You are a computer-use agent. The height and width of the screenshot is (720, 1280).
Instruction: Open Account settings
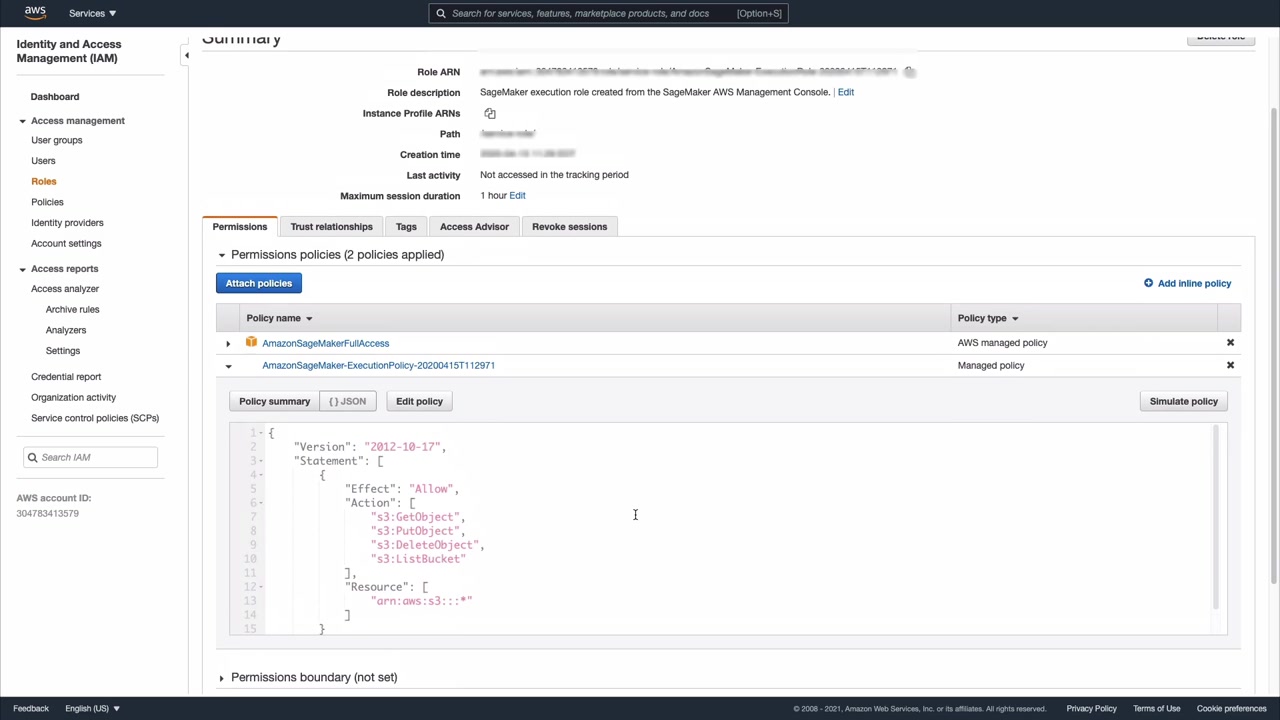point(66,244)
